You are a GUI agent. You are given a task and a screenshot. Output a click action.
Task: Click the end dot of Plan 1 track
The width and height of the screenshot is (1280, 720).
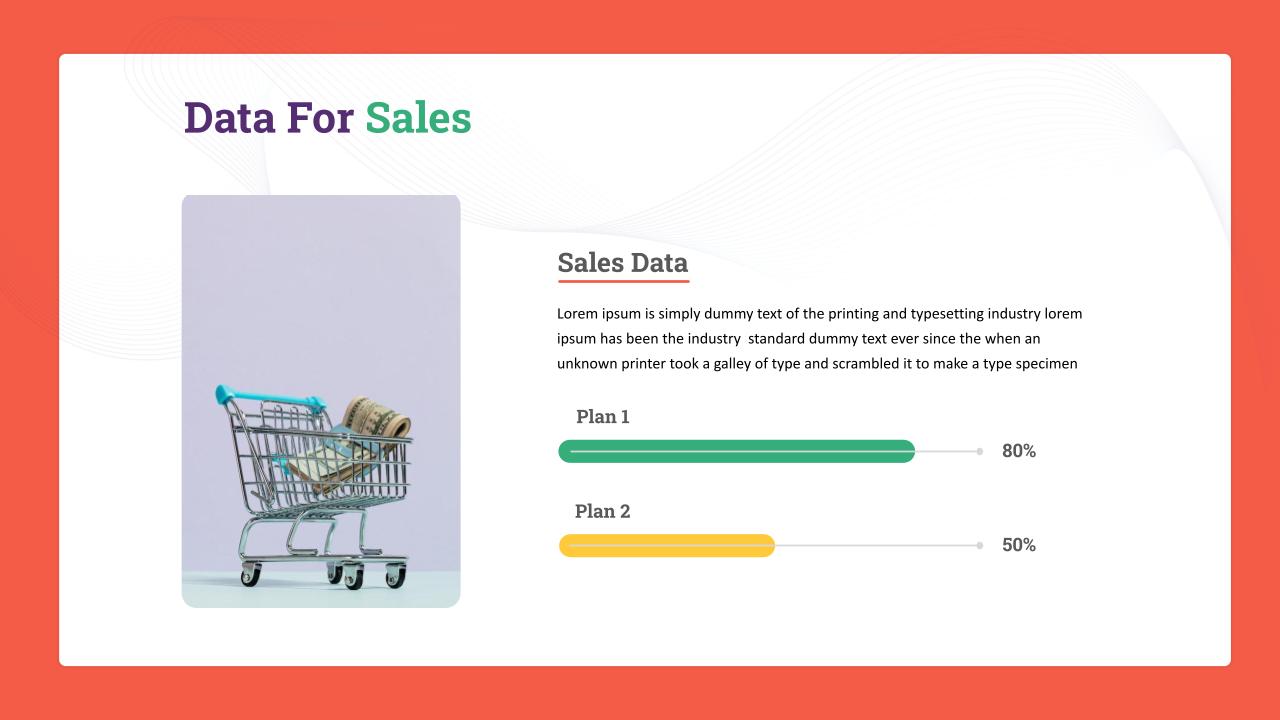pos(980,451)
